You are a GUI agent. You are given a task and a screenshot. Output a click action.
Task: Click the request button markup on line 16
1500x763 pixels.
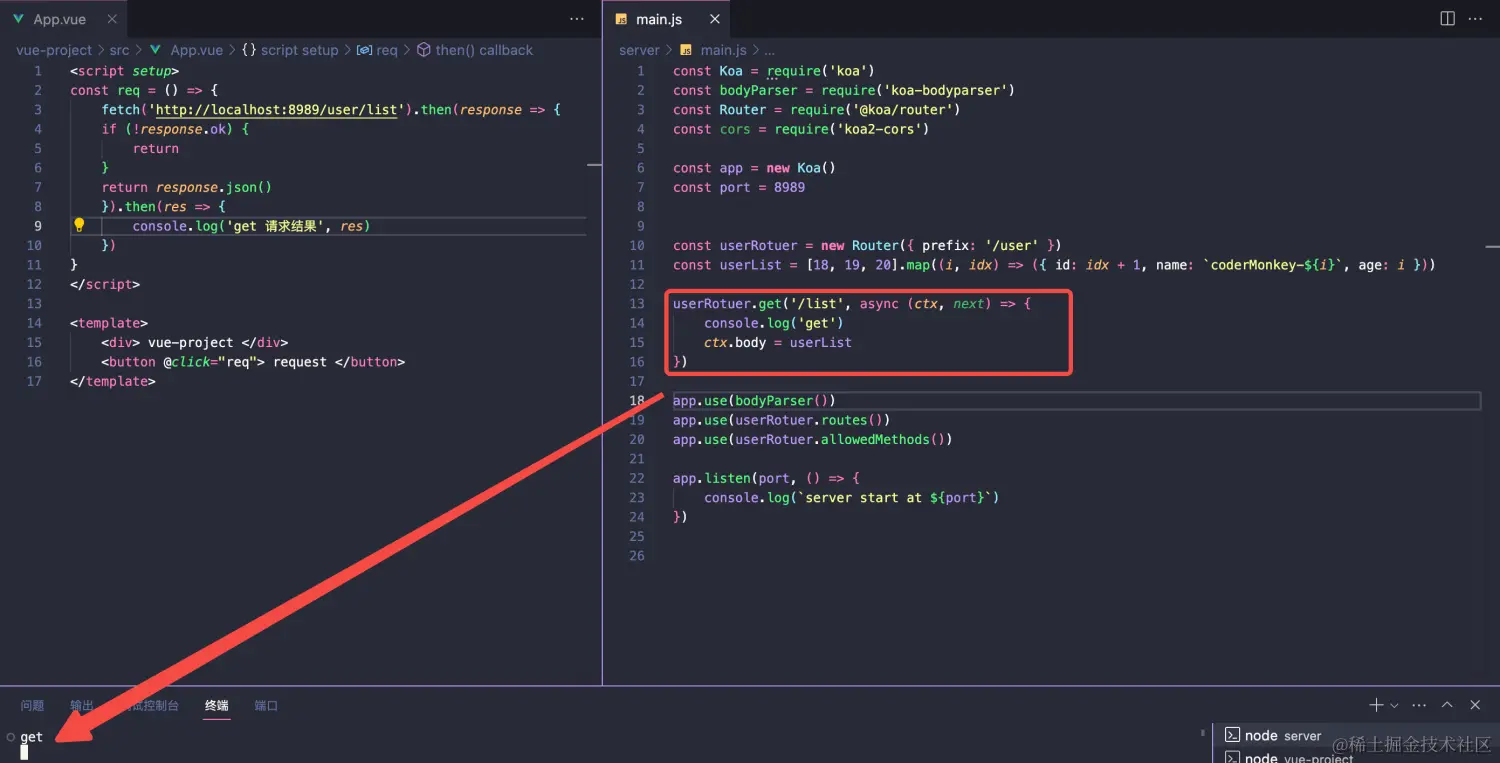253,362
